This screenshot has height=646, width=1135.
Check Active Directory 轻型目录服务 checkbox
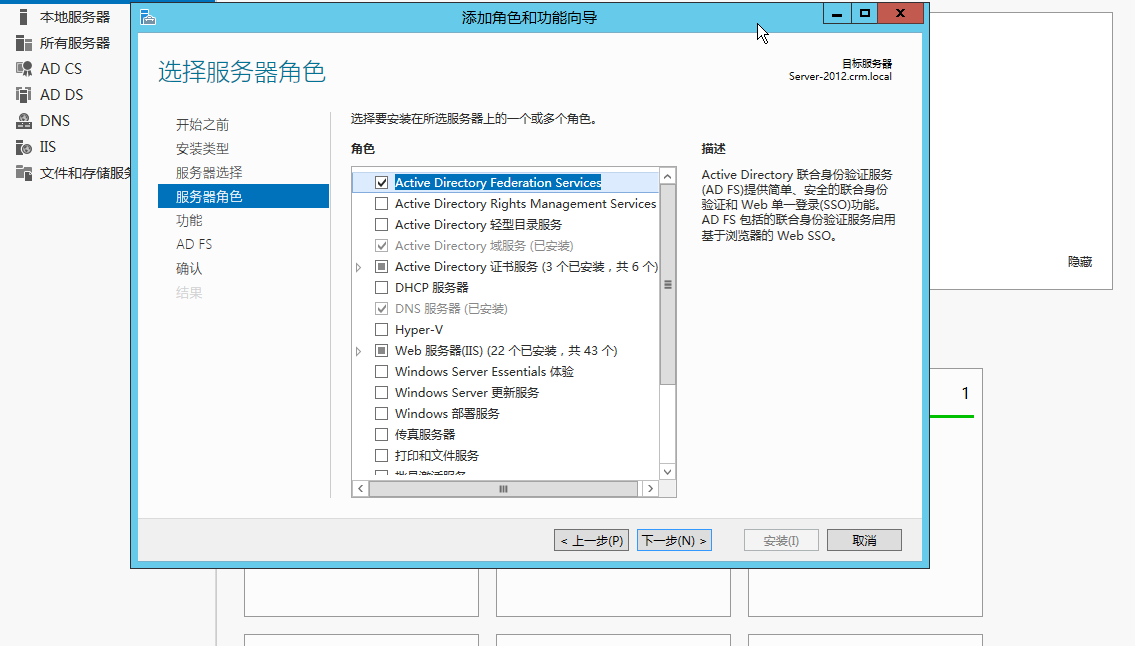381,225
